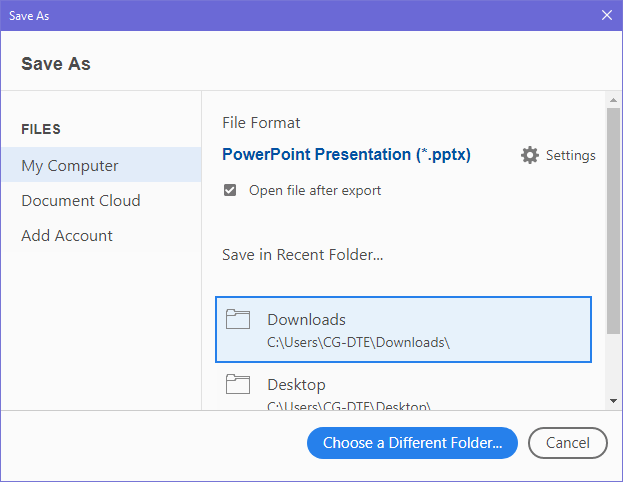
Task: Select the Downloads recent folder name
Action: coord(306,319)
